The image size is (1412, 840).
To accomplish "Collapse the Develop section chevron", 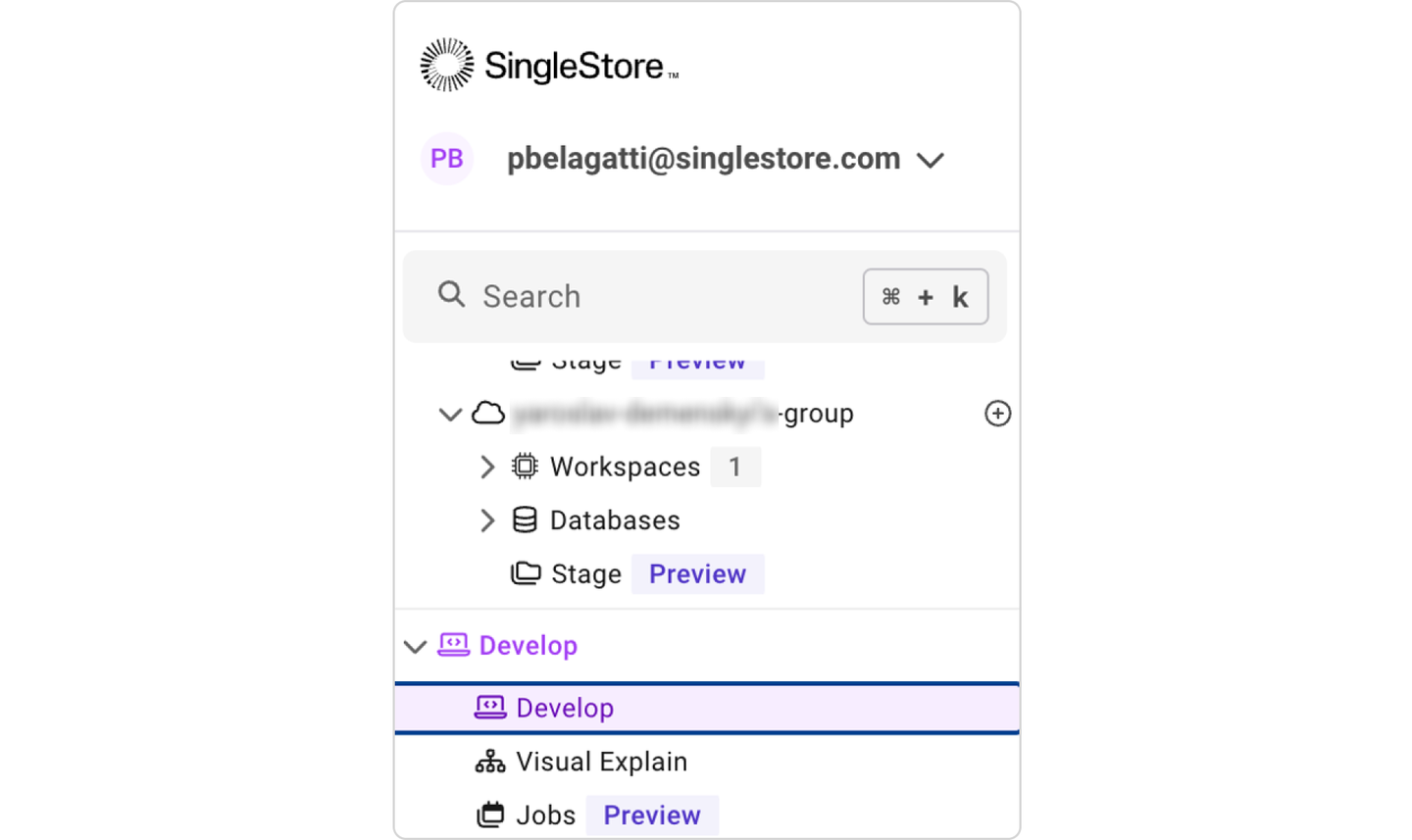I will coord(414,645).
